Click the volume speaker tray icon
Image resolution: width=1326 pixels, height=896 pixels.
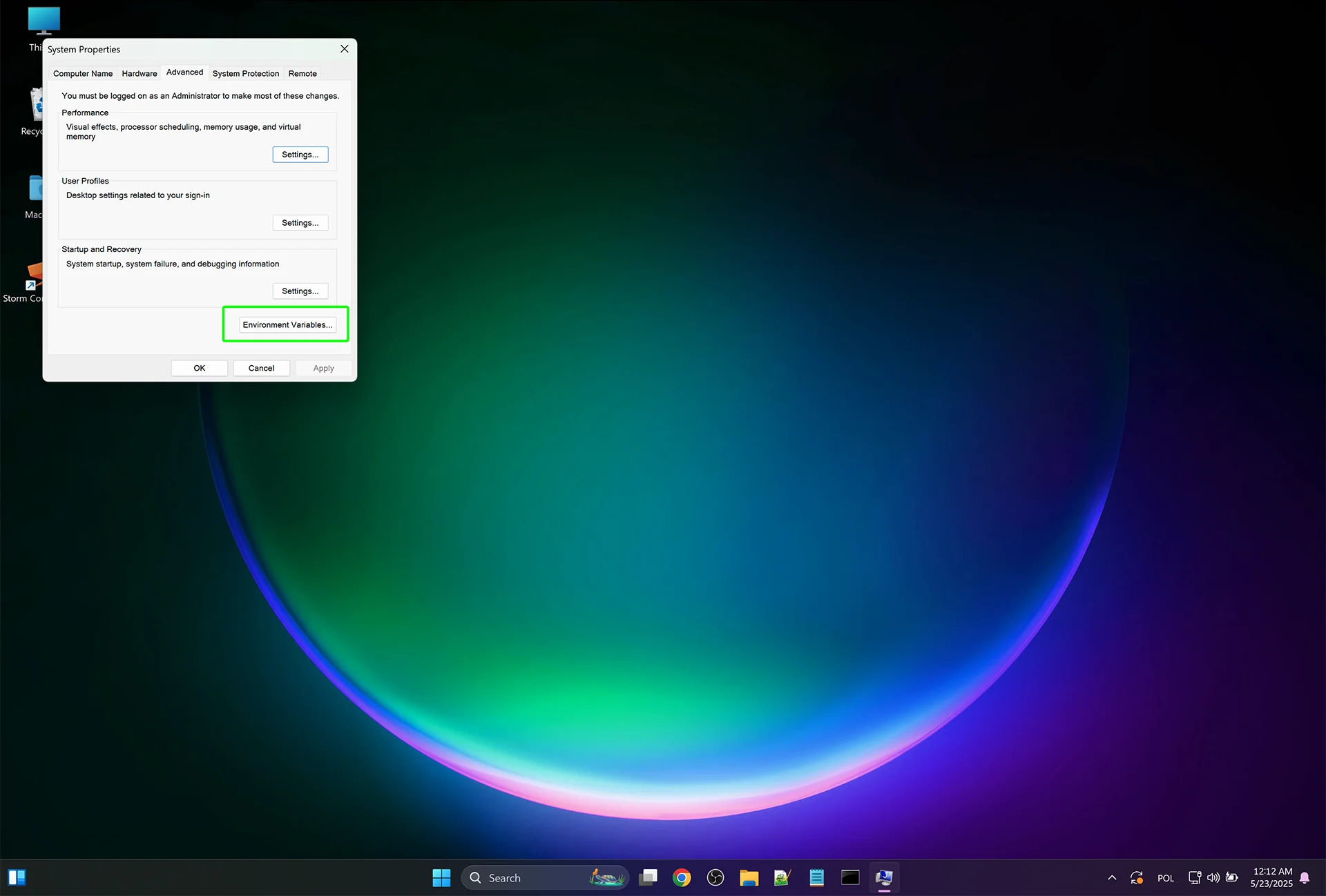click(x=1213, y=878)
